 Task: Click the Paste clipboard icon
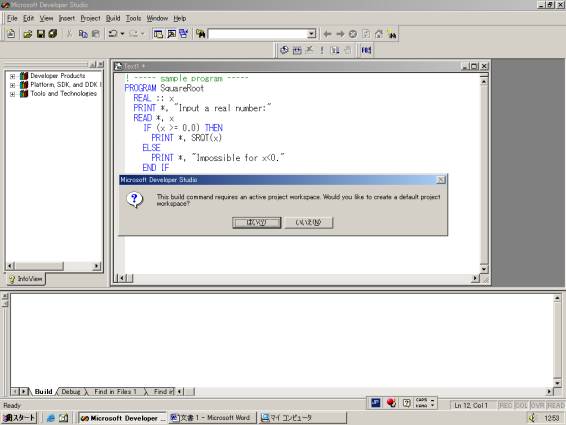click(96, 34)
